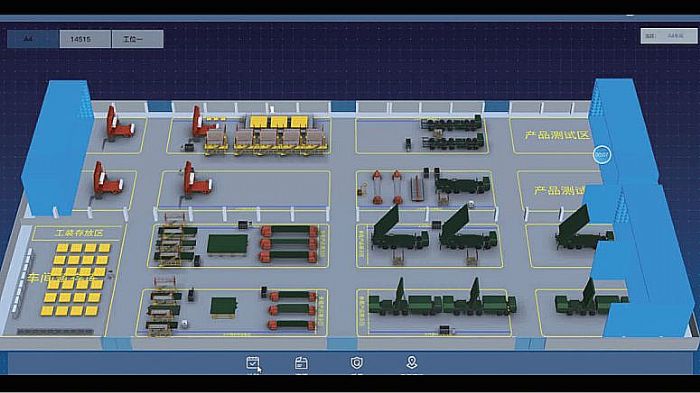
Task: Click the left red rocket stand
Action: [377, 187]
